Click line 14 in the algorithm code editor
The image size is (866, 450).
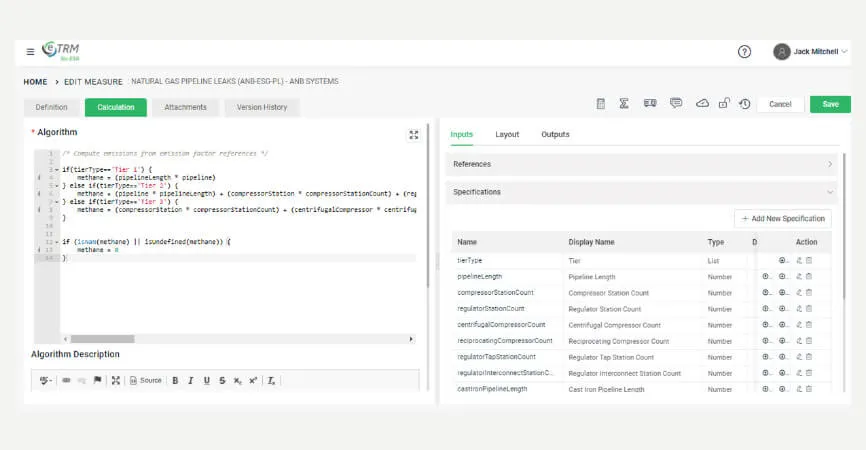pyautogui.click(x=237, y=258)
